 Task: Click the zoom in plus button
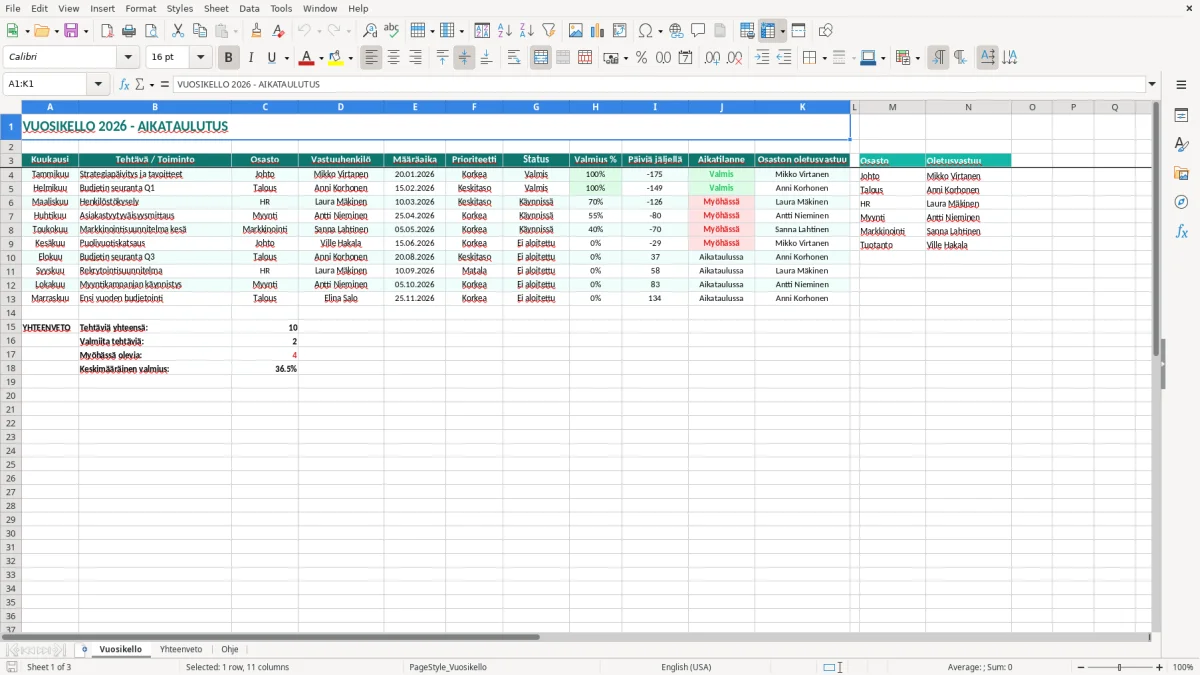point(1160,667)
